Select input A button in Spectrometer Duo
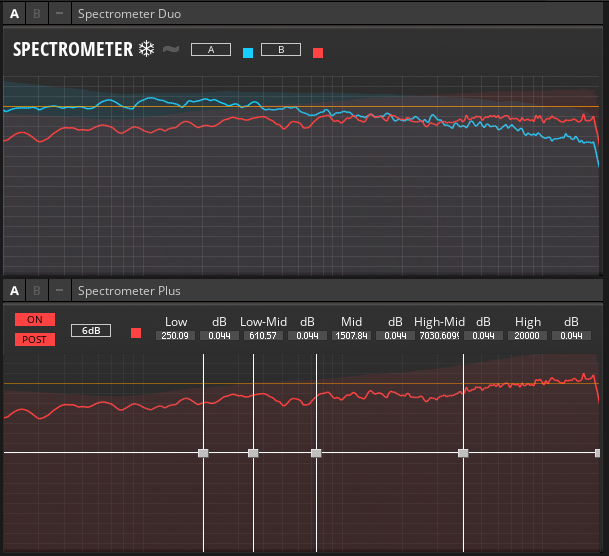The image size is (609, 556). (x=211, y=50)
